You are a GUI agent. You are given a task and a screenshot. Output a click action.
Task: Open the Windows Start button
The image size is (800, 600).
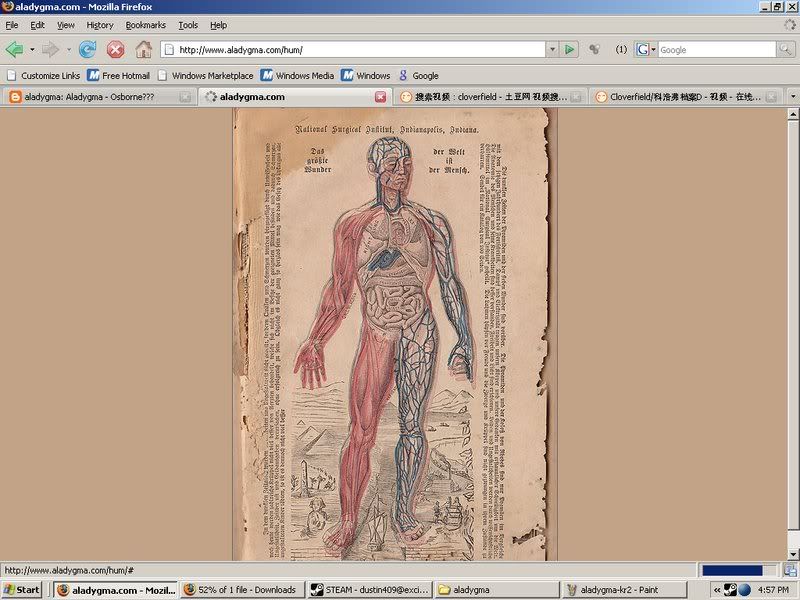[22, 589]
